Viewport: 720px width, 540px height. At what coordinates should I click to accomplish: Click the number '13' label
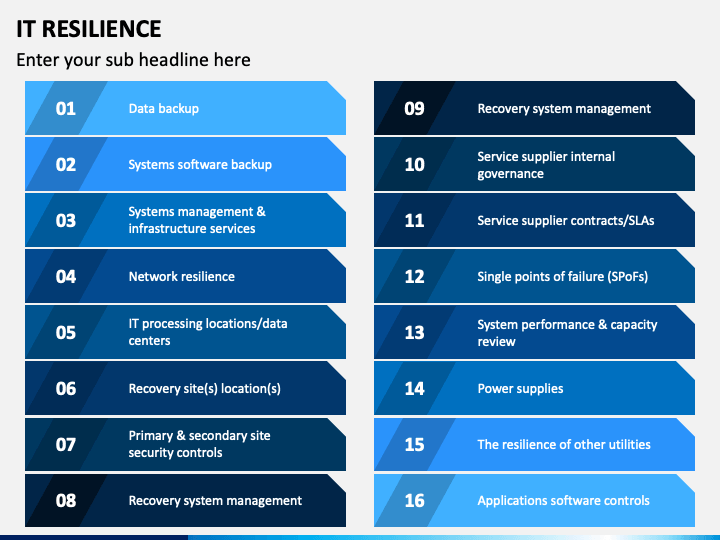tap(414, 333)
